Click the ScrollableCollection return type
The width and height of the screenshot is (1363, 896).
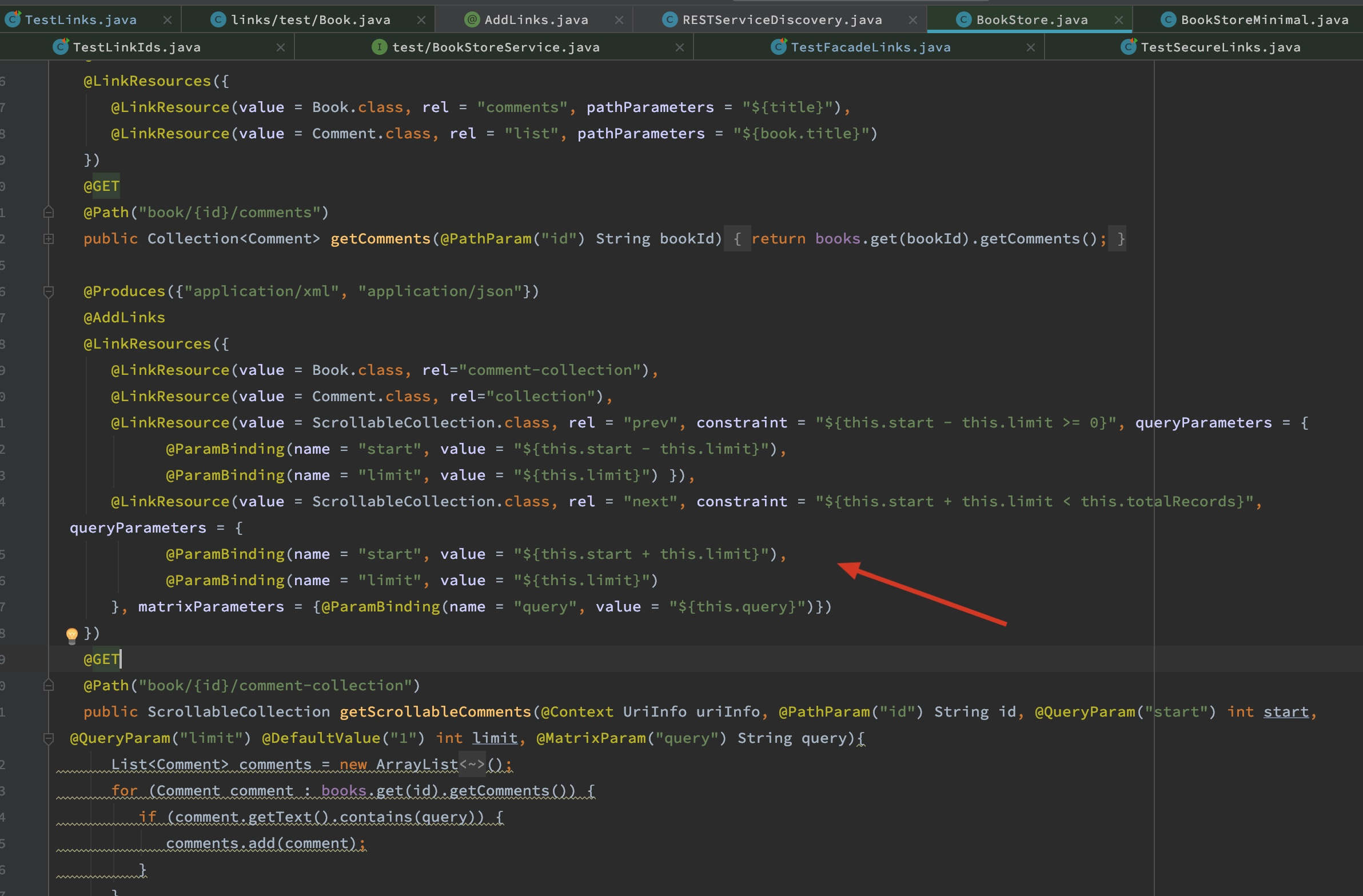tap(238, 711)
